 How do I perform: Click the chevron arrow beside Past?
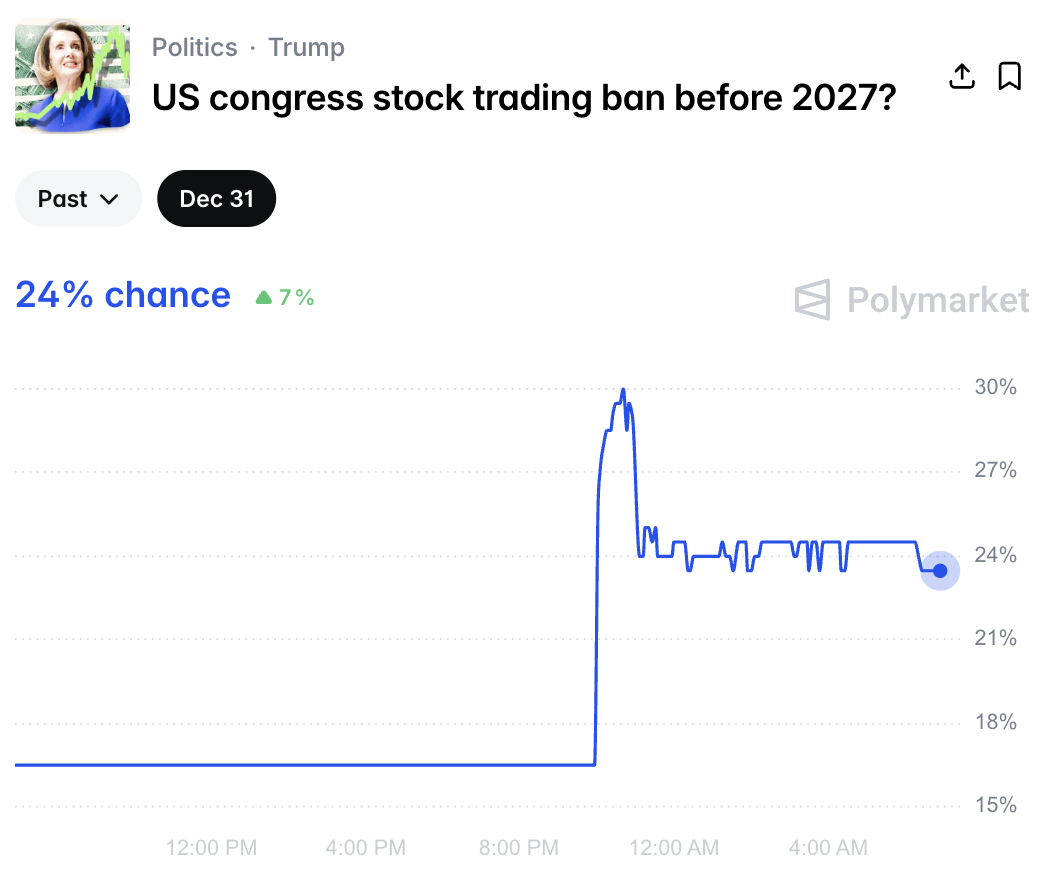[108, 199]
